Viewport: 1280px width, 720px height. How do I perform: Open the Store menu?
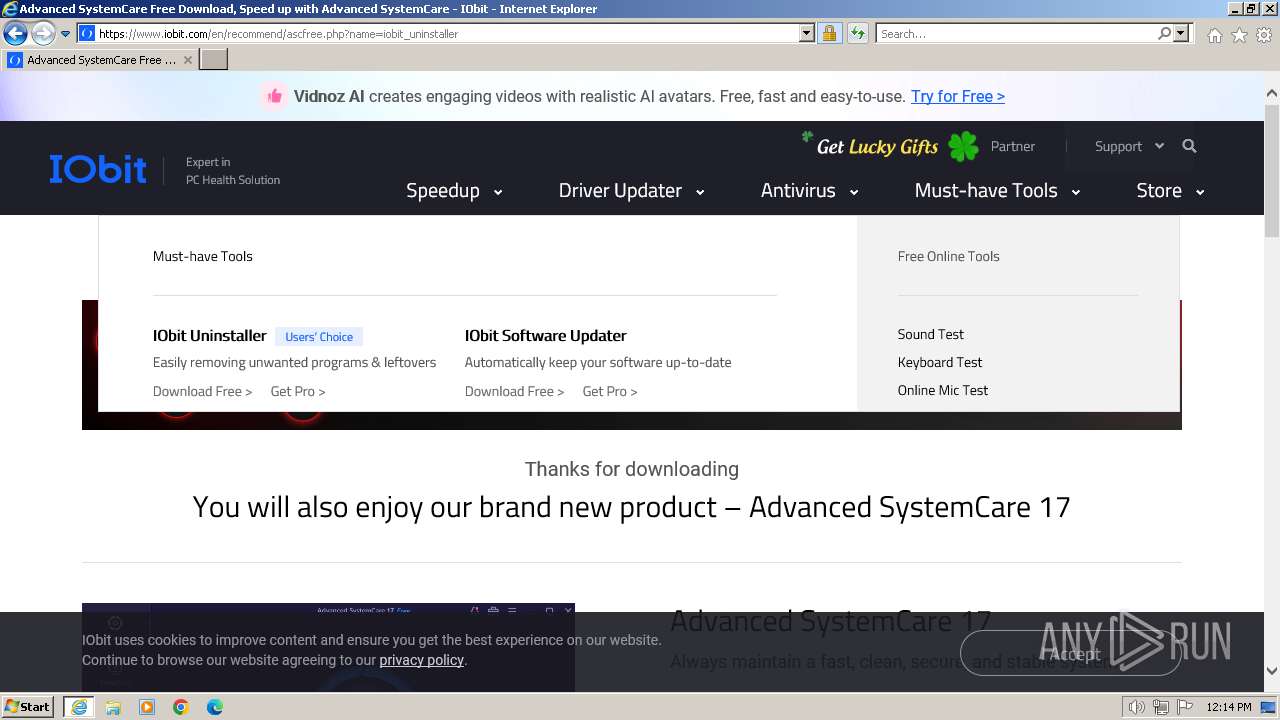pyautogui.click(x=1170, y=190)
